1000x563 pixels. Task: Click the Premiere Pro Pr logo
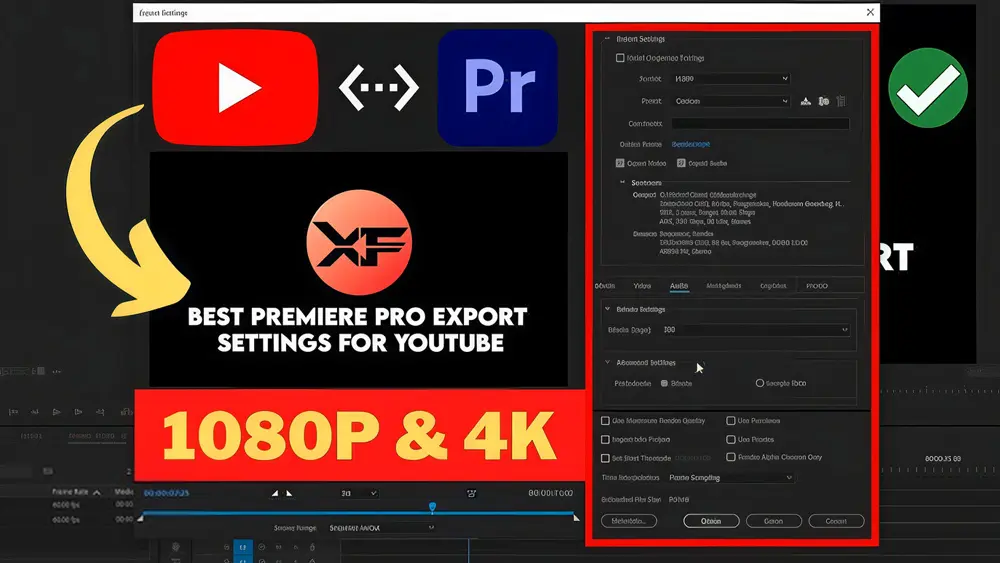pyautogui.click(x=497, y=87)
